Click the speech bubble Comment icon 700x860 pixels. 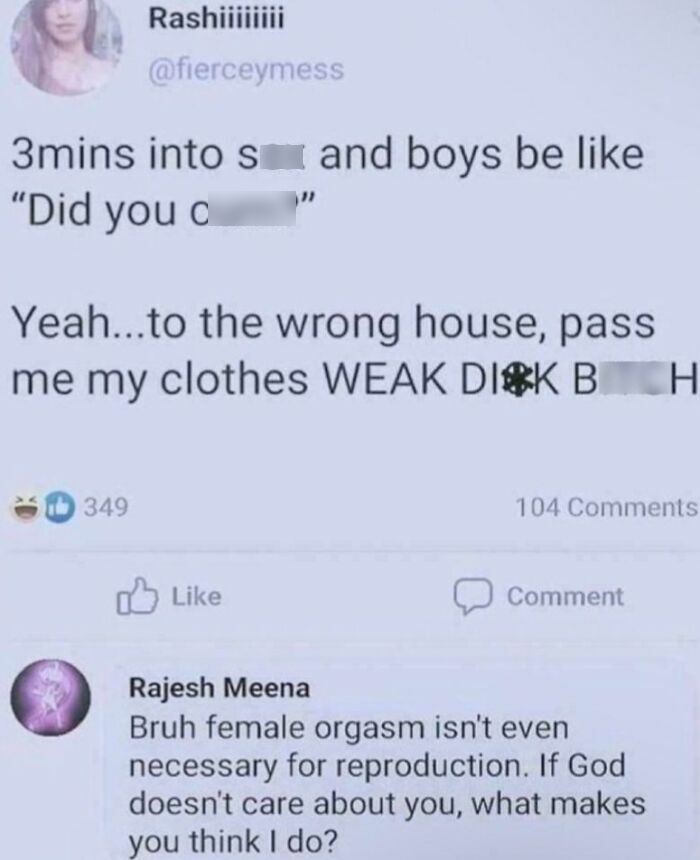click(x=473, y=596)
